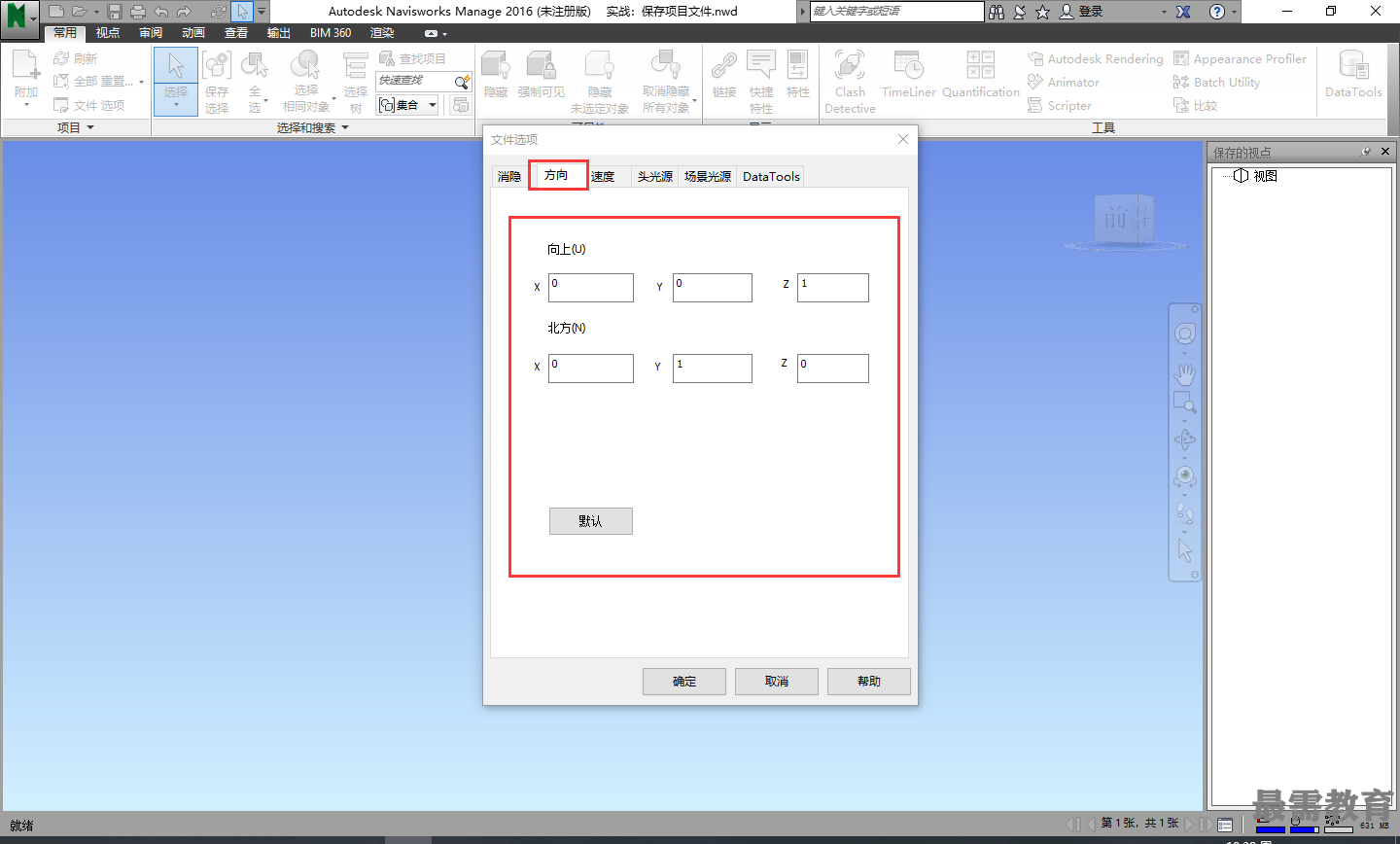The image size is (1400, 844).
Task: Click the 选择树 selection tree icon
Action: click(x=356, y=81)
